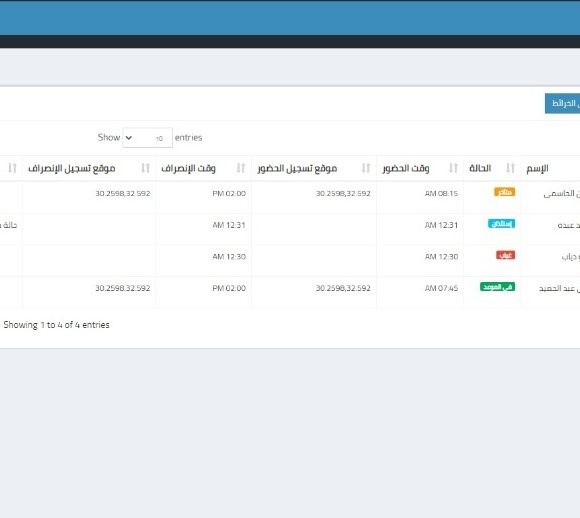Image resolution: width=580 pixels, height=518 pixels.
Task: Select AM 12:30 departure time cell
Action: tap(229, 257)
